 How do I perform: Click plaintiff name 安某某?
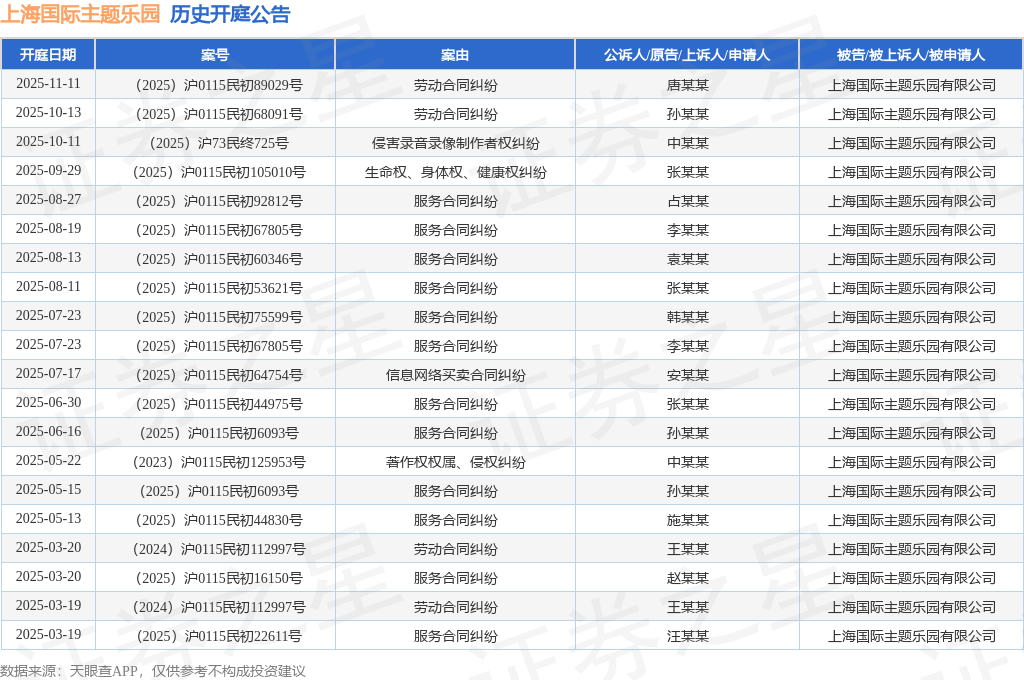[688, 375]
